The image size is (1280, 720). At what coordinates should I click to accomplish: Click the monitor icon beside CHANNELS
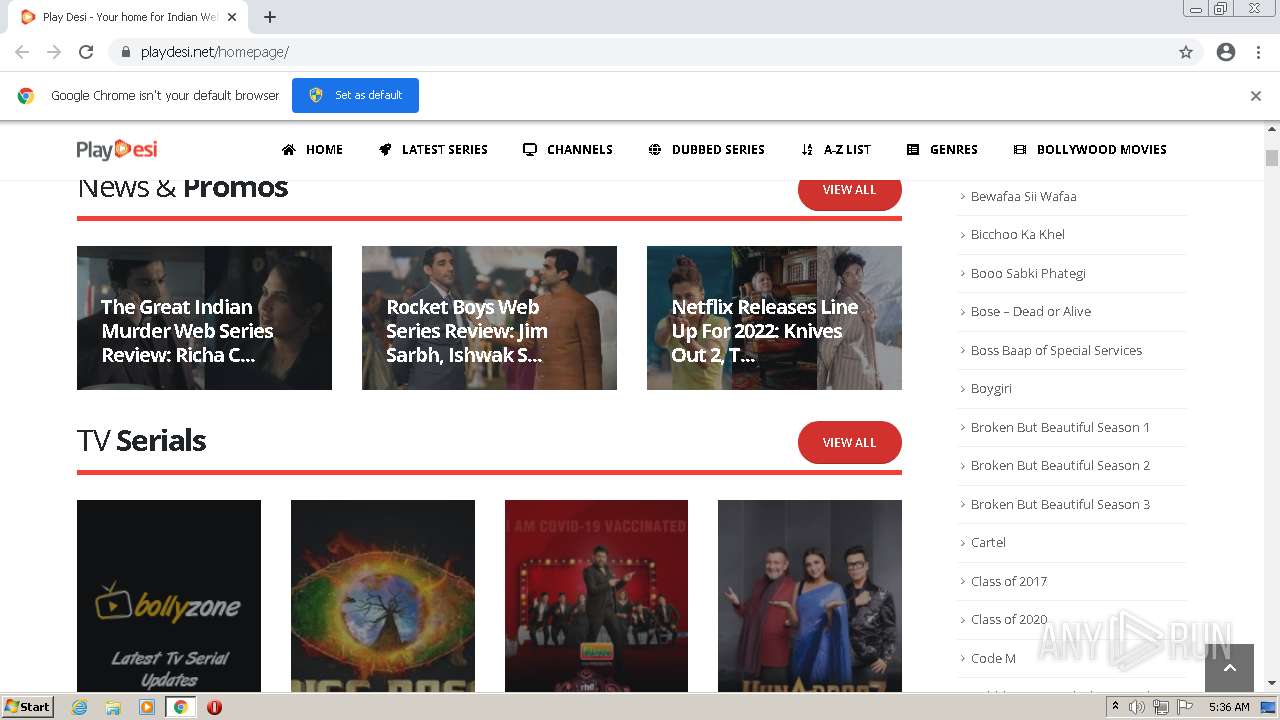(x=530, y=150)
